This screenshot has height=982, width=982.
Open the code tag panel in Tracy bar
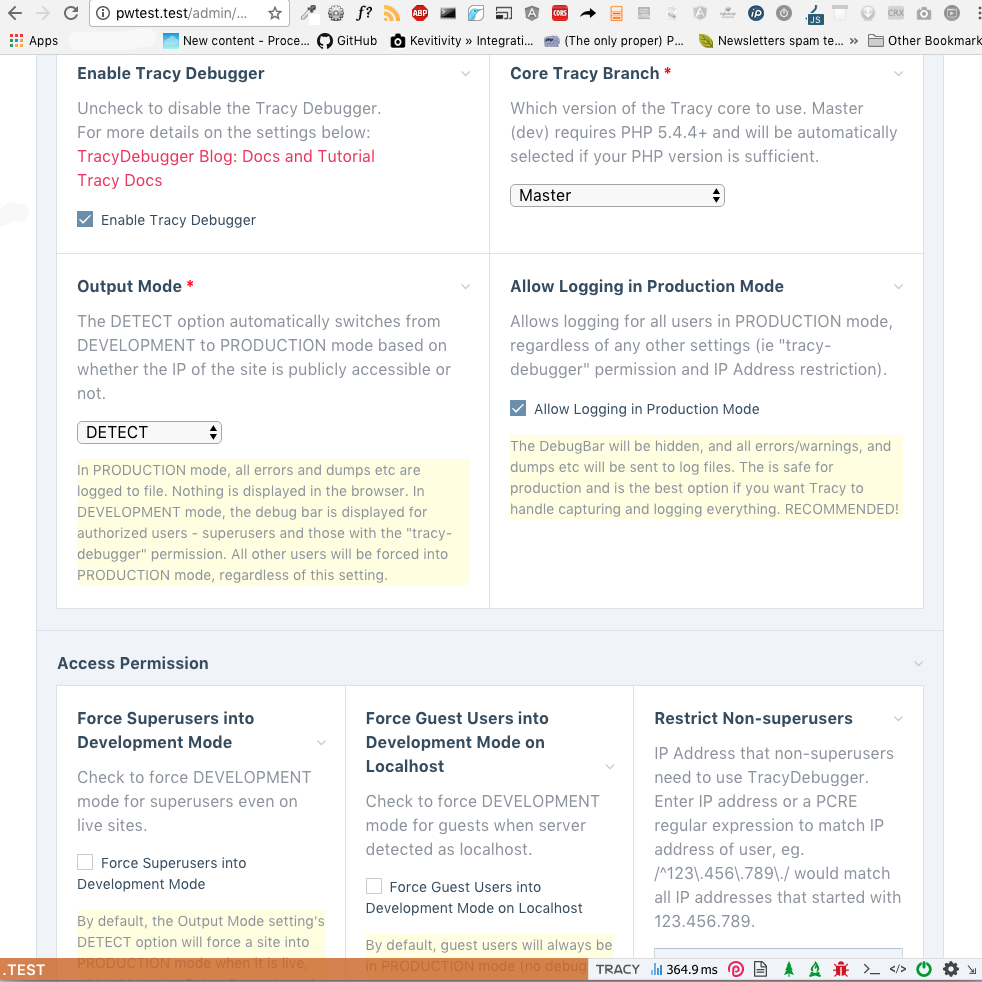click(897, 969)
